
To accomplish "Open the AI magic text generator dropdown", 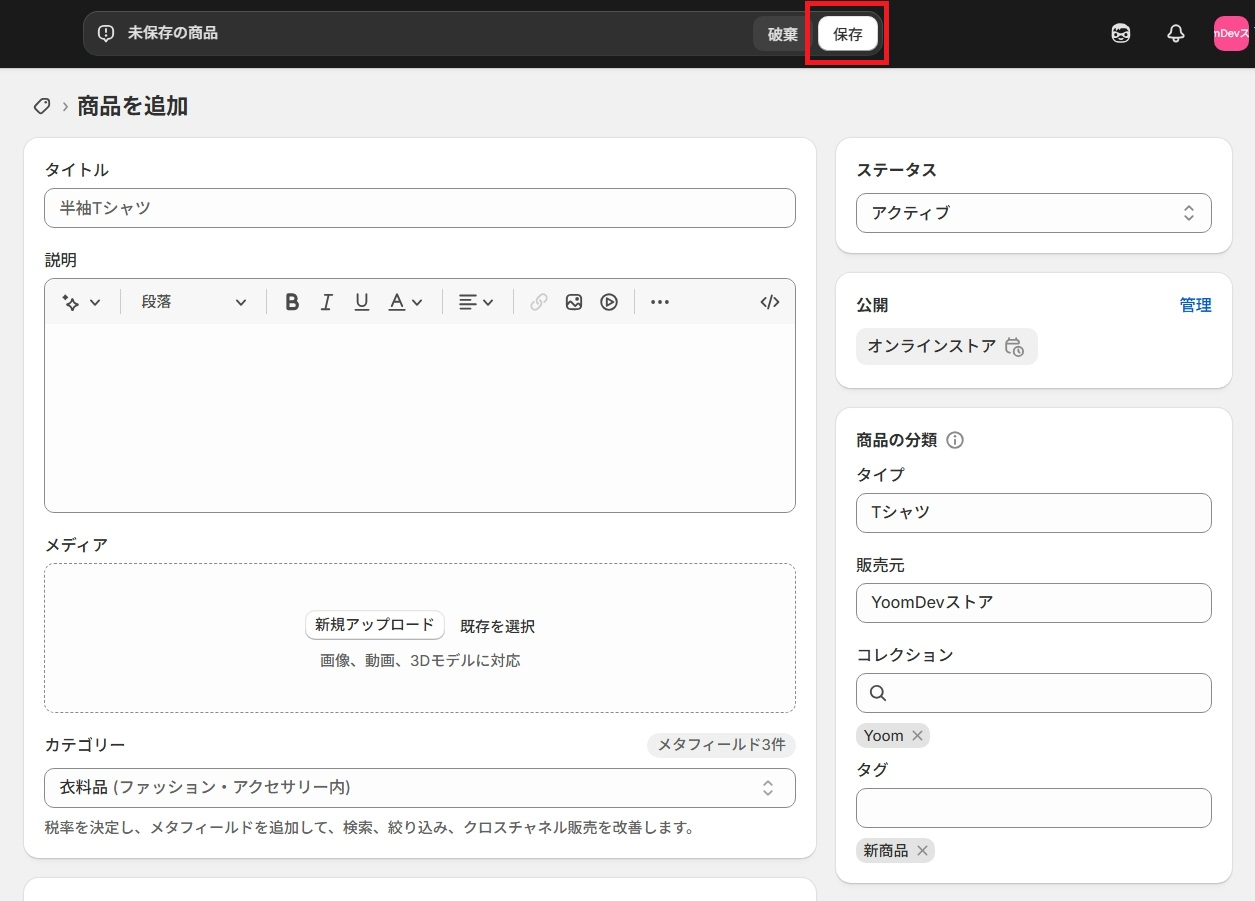I will (82, 302).
